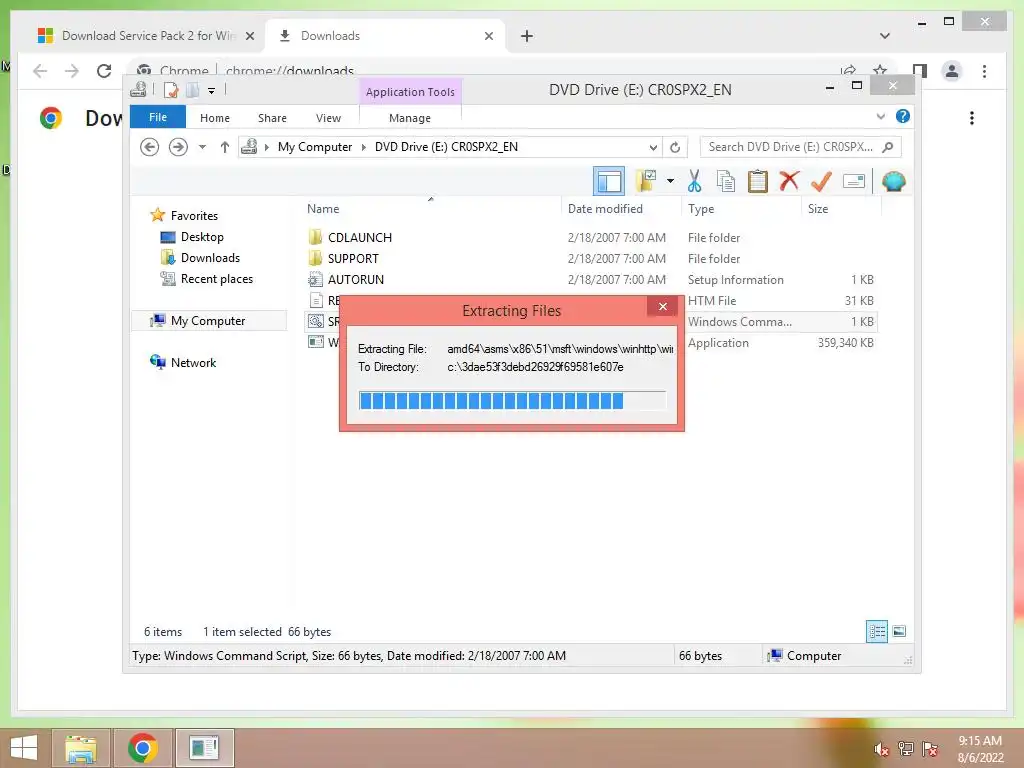Open the Manage ribbon tab
Viewport: 1024px width, 768px height.
pyautogui.click(x=410, y=118)
